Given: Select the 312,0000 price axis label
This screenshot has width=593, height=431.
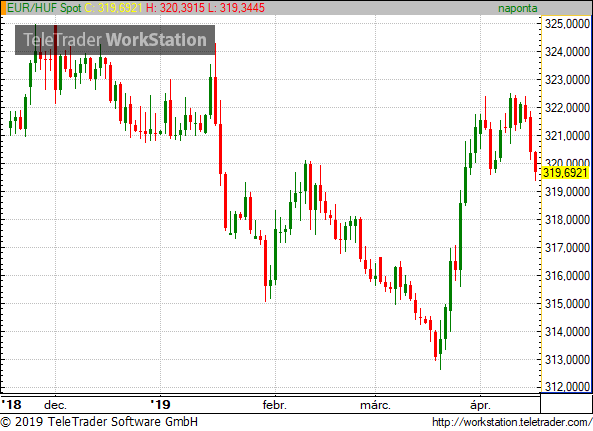Looking at the screenshot, I should (x=567, y=386).
